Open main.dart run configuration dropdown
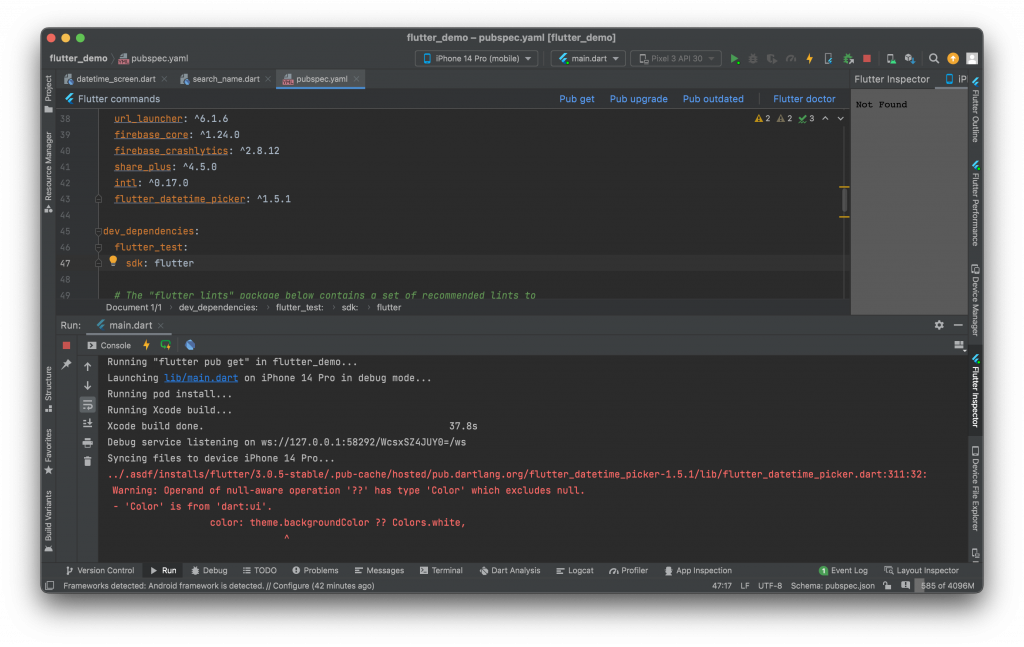The height and width of the screenshot is (647, 1024). 588,59
